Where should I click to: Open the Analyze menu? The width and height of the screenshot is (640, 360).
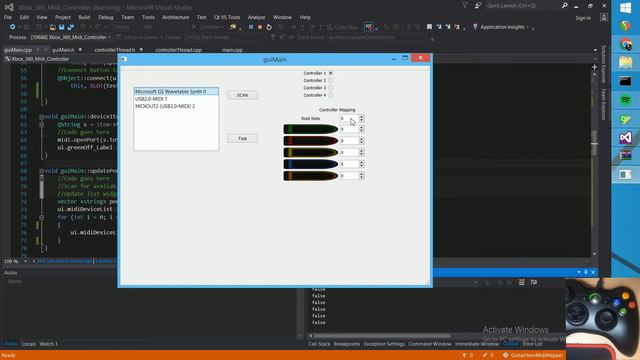pos(256,17)
